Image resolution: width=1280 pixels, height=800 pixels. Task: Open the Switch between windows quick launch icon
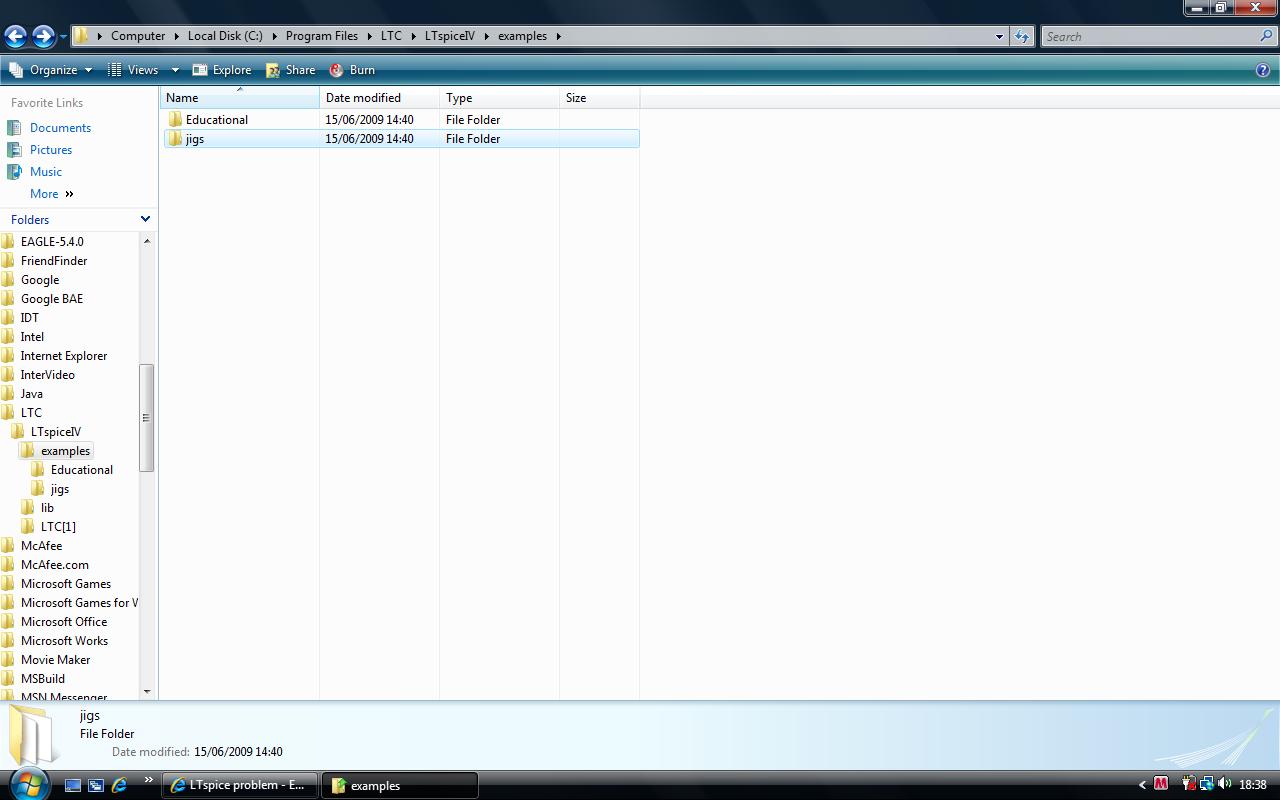(x=96, y=785)
